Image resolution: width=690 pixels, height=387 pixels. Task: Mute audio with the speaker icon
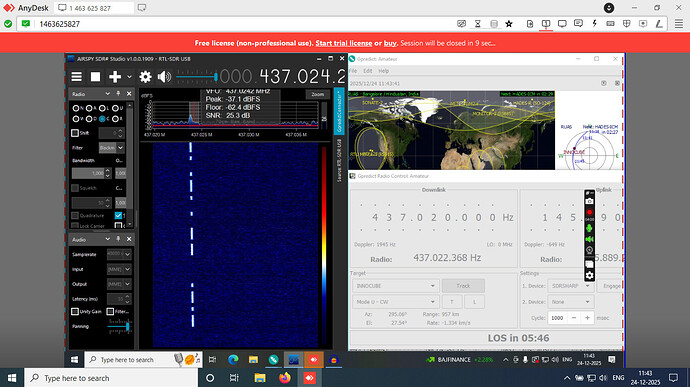(x=164, y=77)
